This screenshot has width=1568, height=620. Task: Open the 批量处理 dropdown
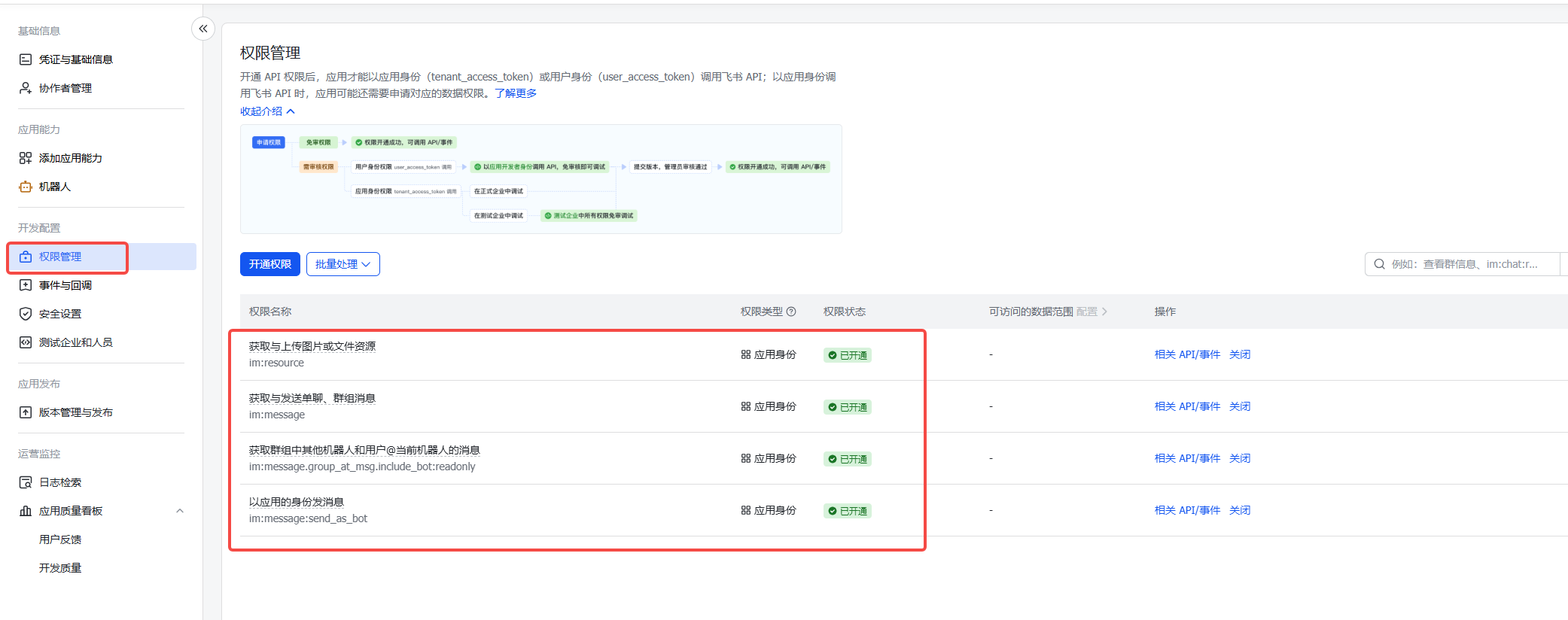(x=343, y=264)
